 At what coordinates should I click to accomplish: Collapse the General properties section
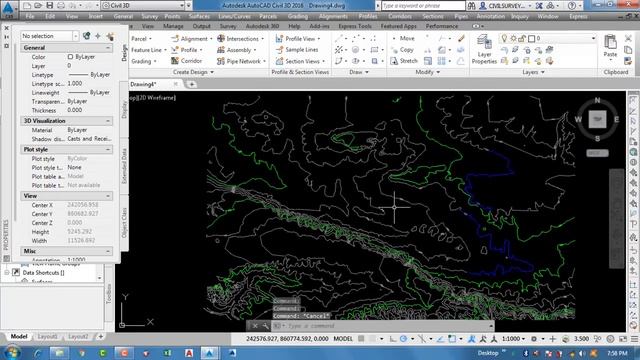pos(108,48)
